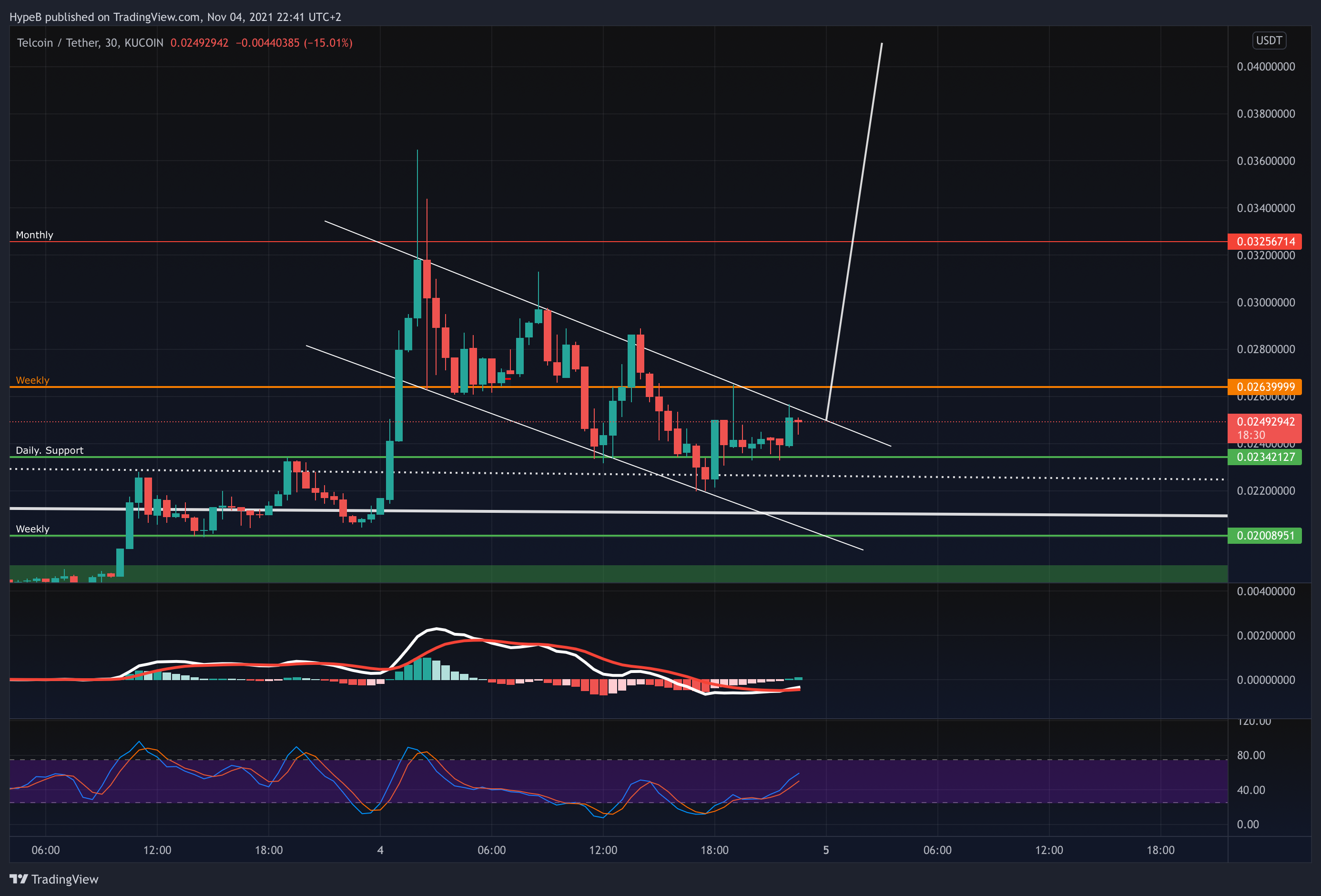This screenshot has height=896, width=1321.
Task: Click the orange 0.02639999 Weekly price tag
Action: 1265,387
